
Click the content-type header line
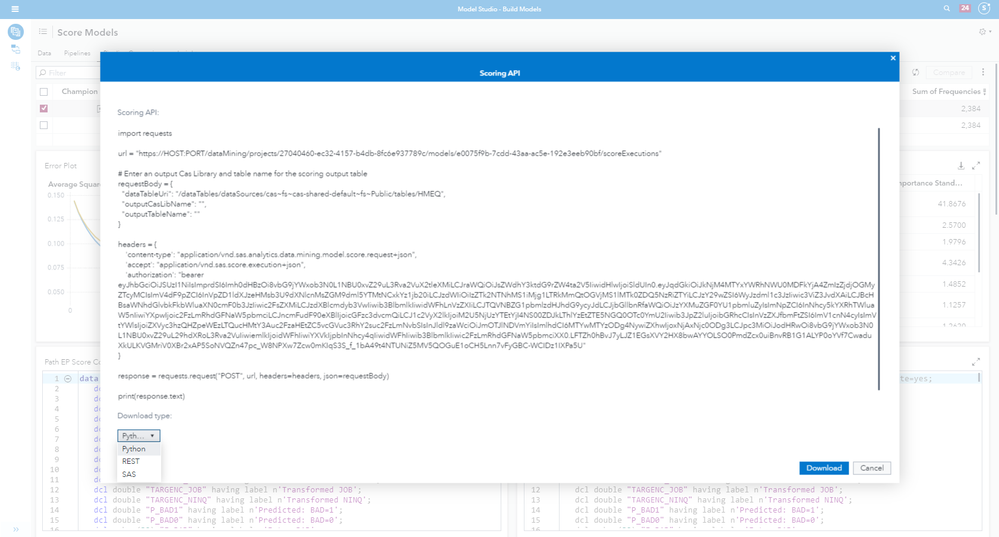tap(271, 254)
